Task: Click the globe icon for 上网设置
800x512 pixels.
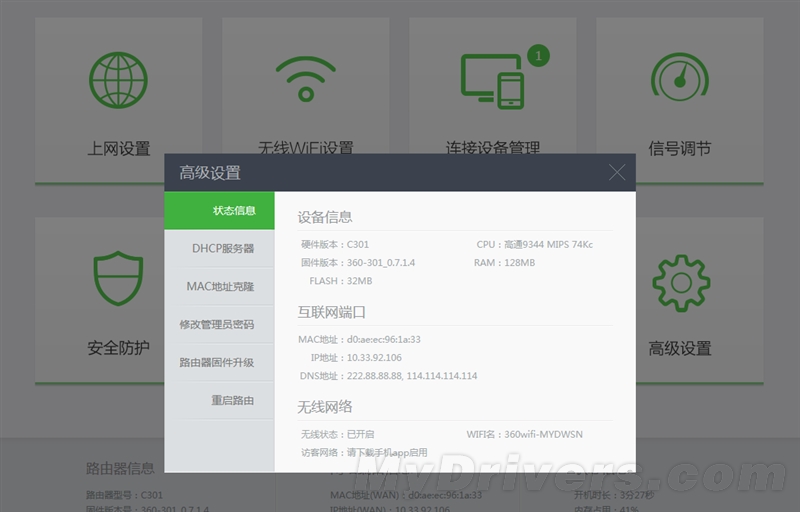Action: pos(118,80)
